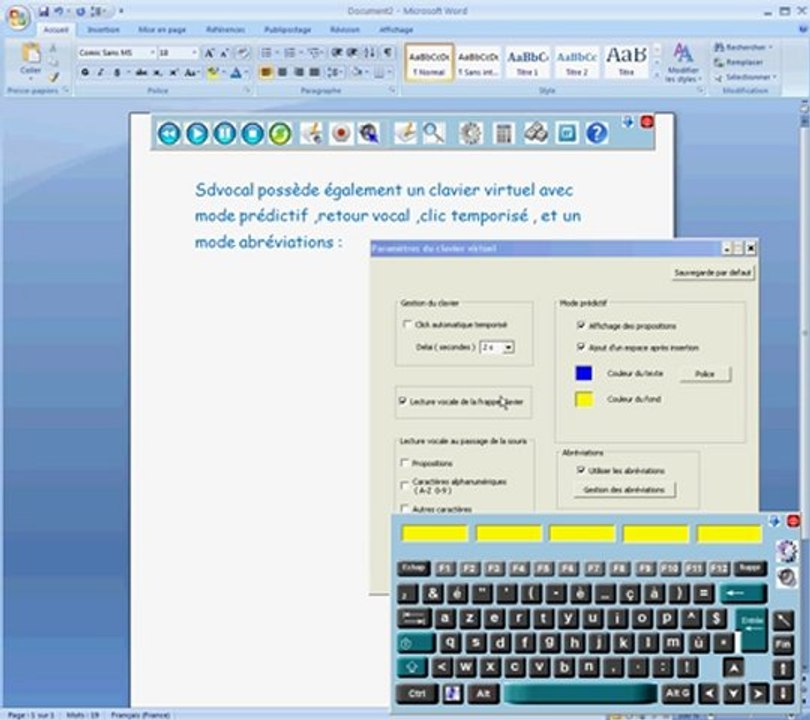Show paragraph marks with the pilcrow icon
This screenshot has height=720, width=810.
[387, 52]
